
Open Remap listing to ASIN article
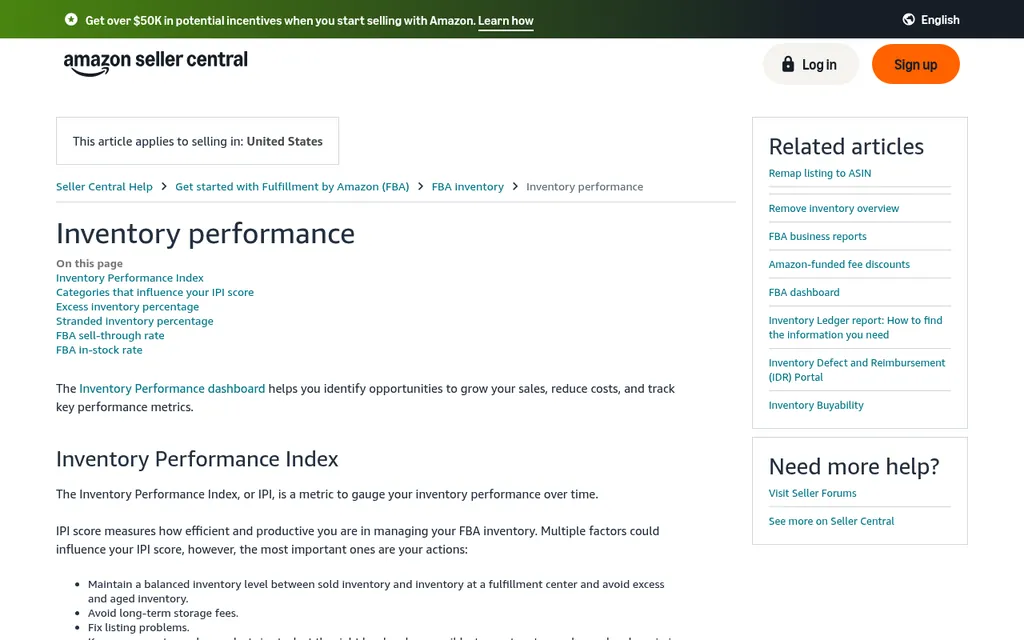tap(820, 173)
